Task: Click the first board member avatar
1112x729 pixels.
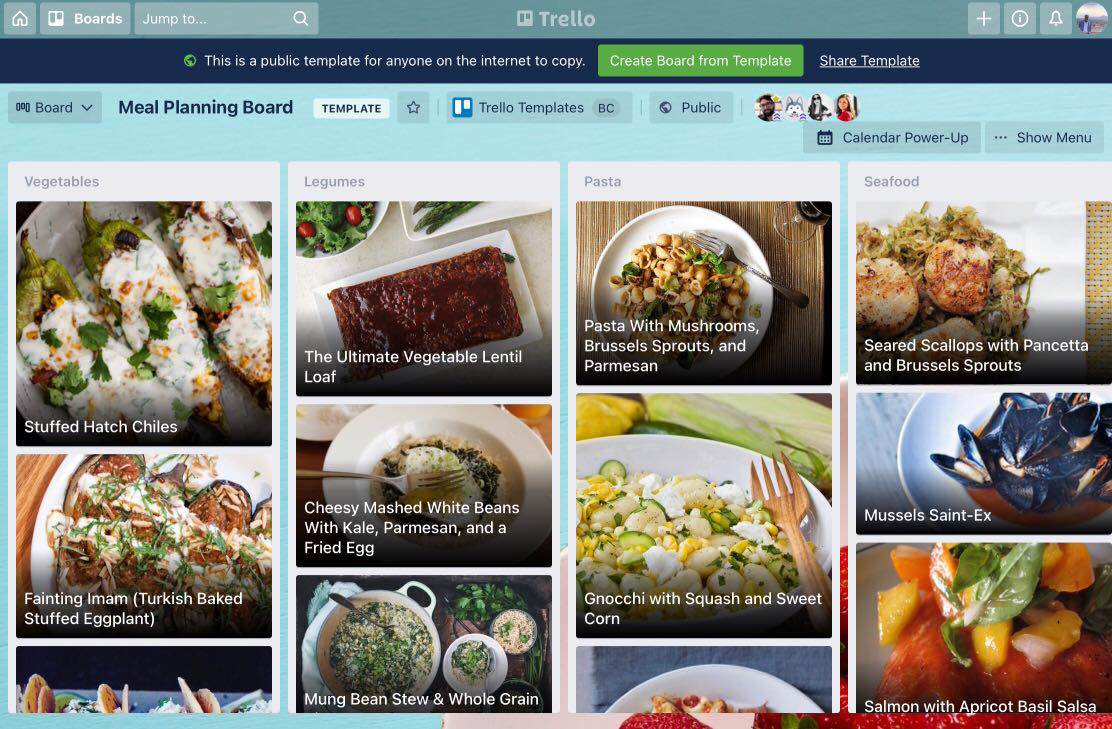Action: coord(765,108)
